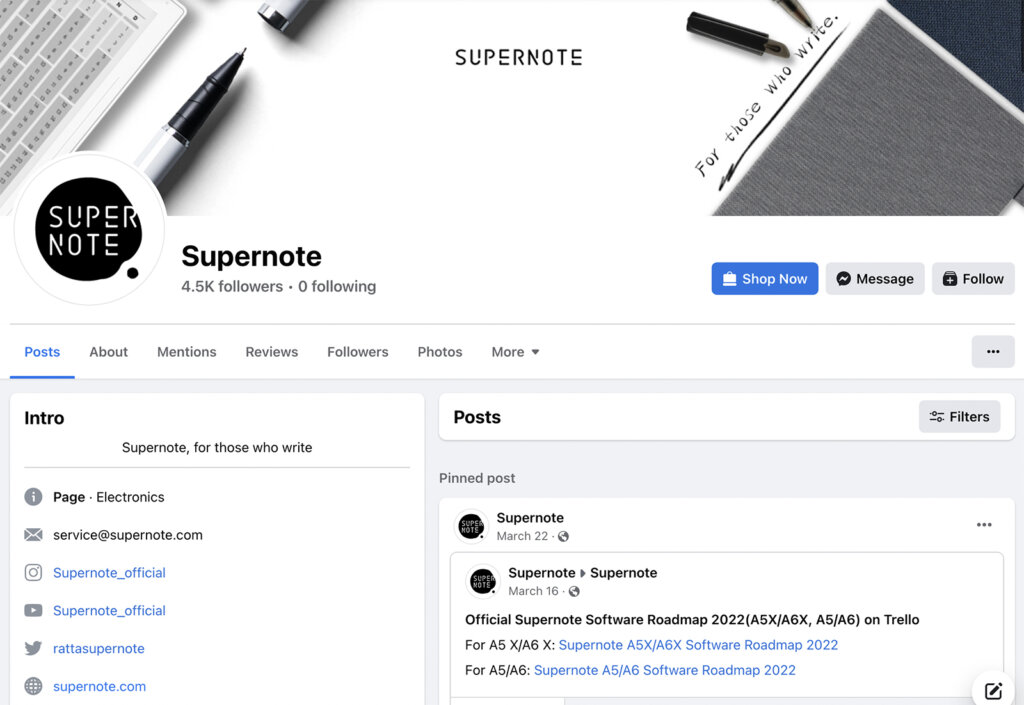Click the globe icon next to supernote.com

pos(33,686)
